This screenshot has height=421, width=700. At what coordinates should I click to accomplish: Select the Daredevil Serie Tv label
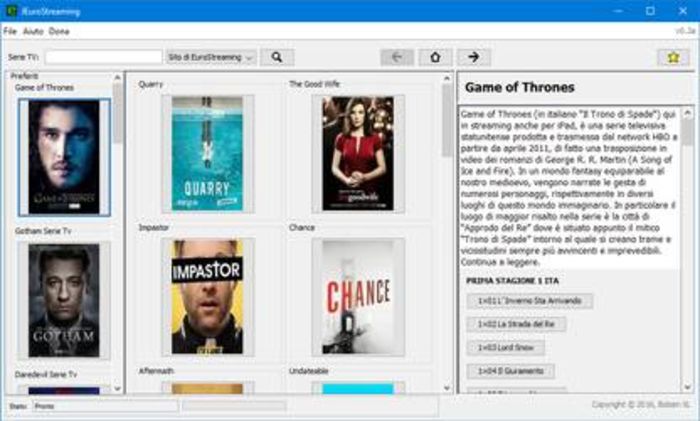click(x=46, y=374)
